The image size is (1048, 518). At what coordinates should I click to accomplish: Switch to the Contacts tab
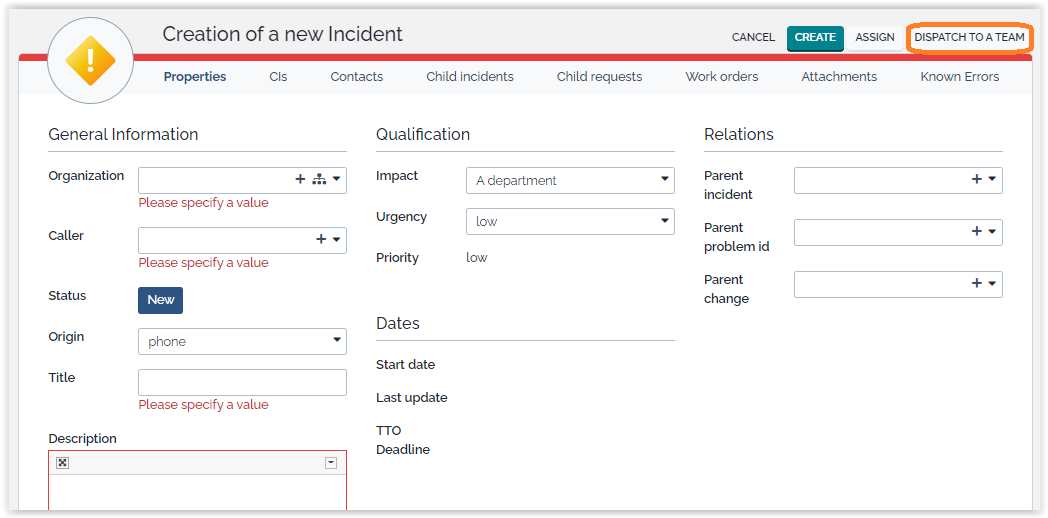(x=356, y=77)
